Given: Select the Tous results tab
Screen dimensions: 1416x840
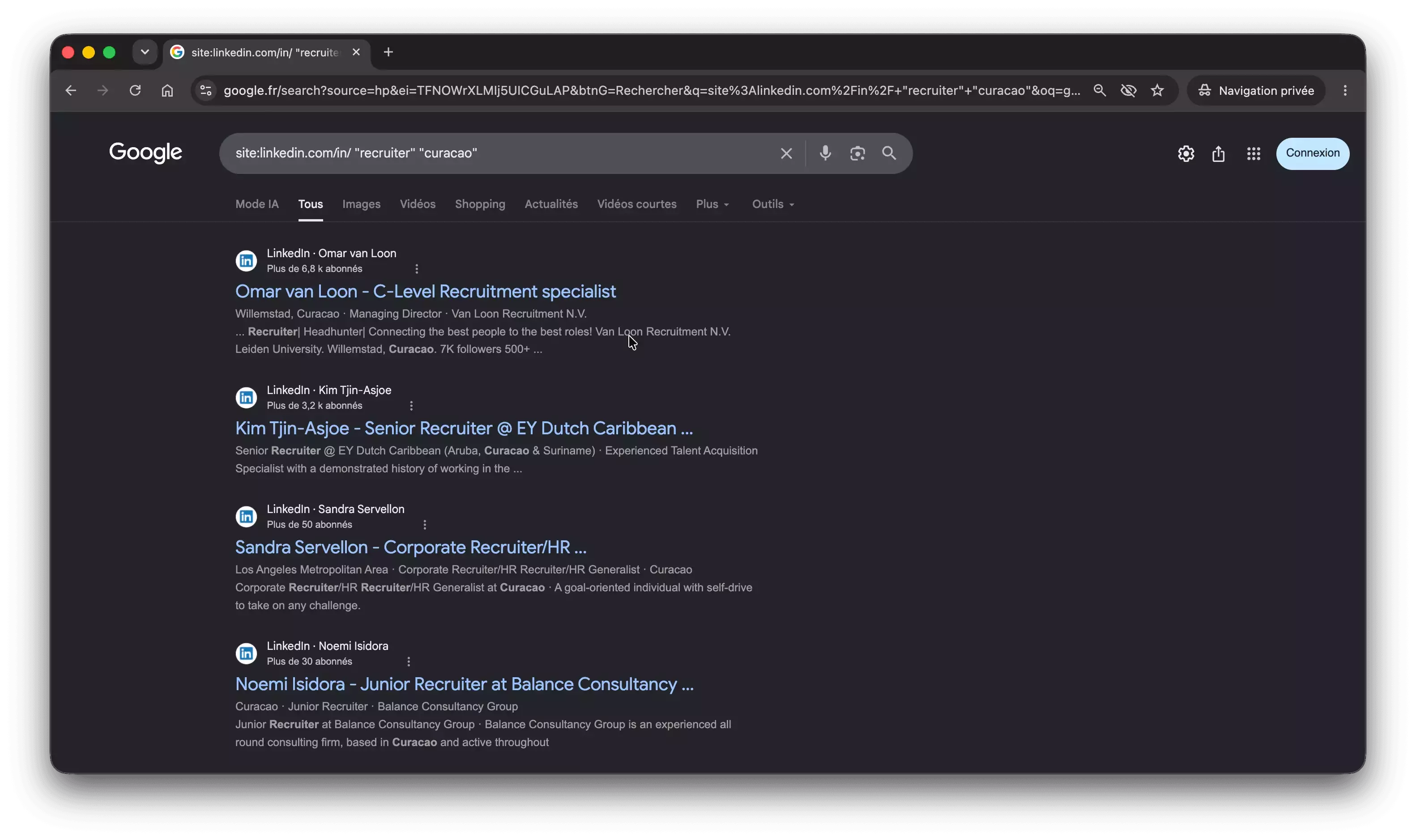Looking at the screenshot, I should pyautogui.click(x=310, y=204).
